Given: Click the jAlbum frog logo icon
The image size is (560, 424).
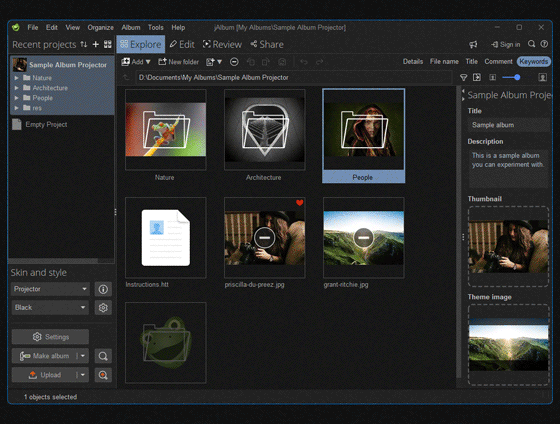Looking at the screenshot, I should [15, 28].
